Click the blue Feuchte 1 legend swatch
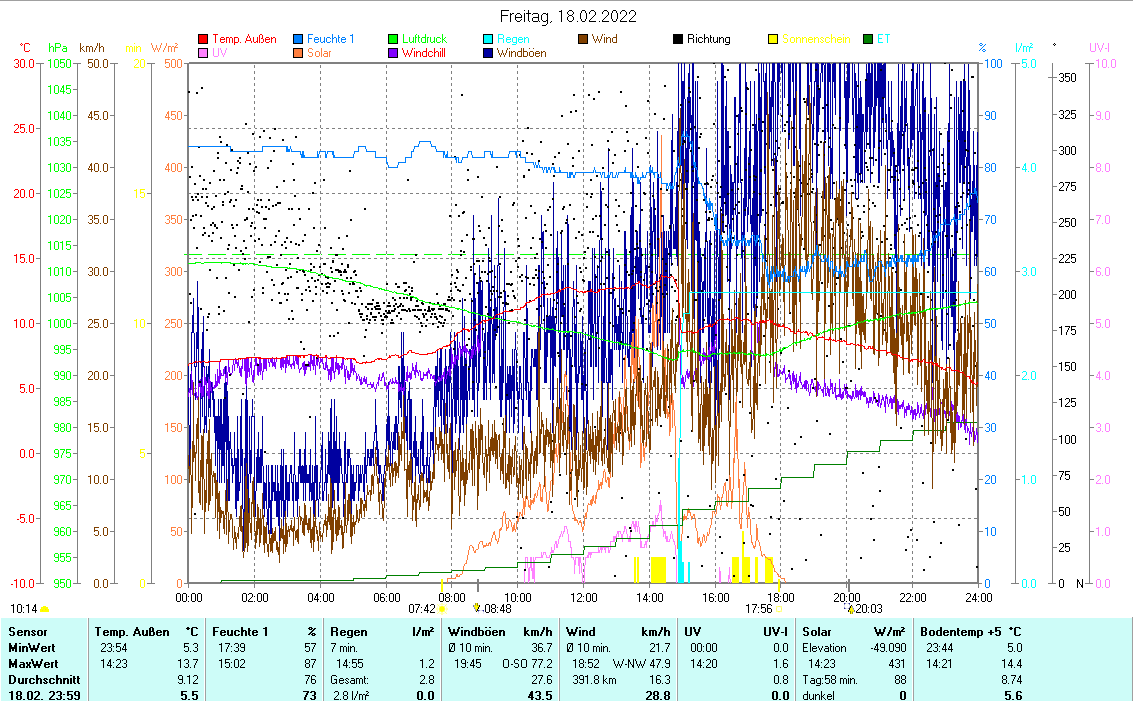 298,40
